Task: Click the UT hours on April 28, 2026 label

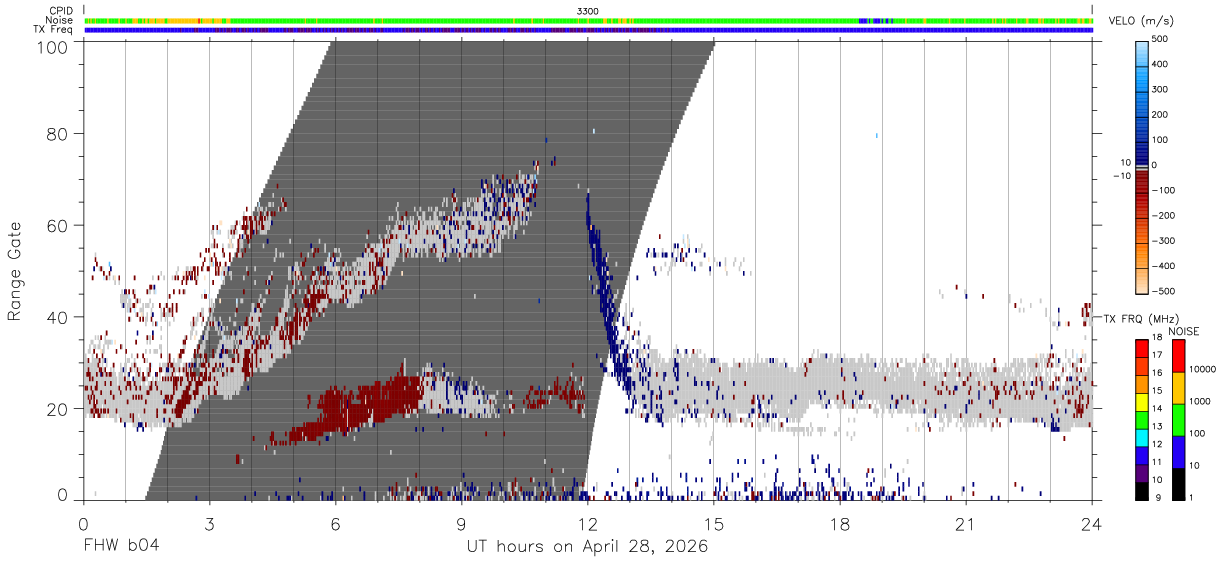Action: click(587, 547)
